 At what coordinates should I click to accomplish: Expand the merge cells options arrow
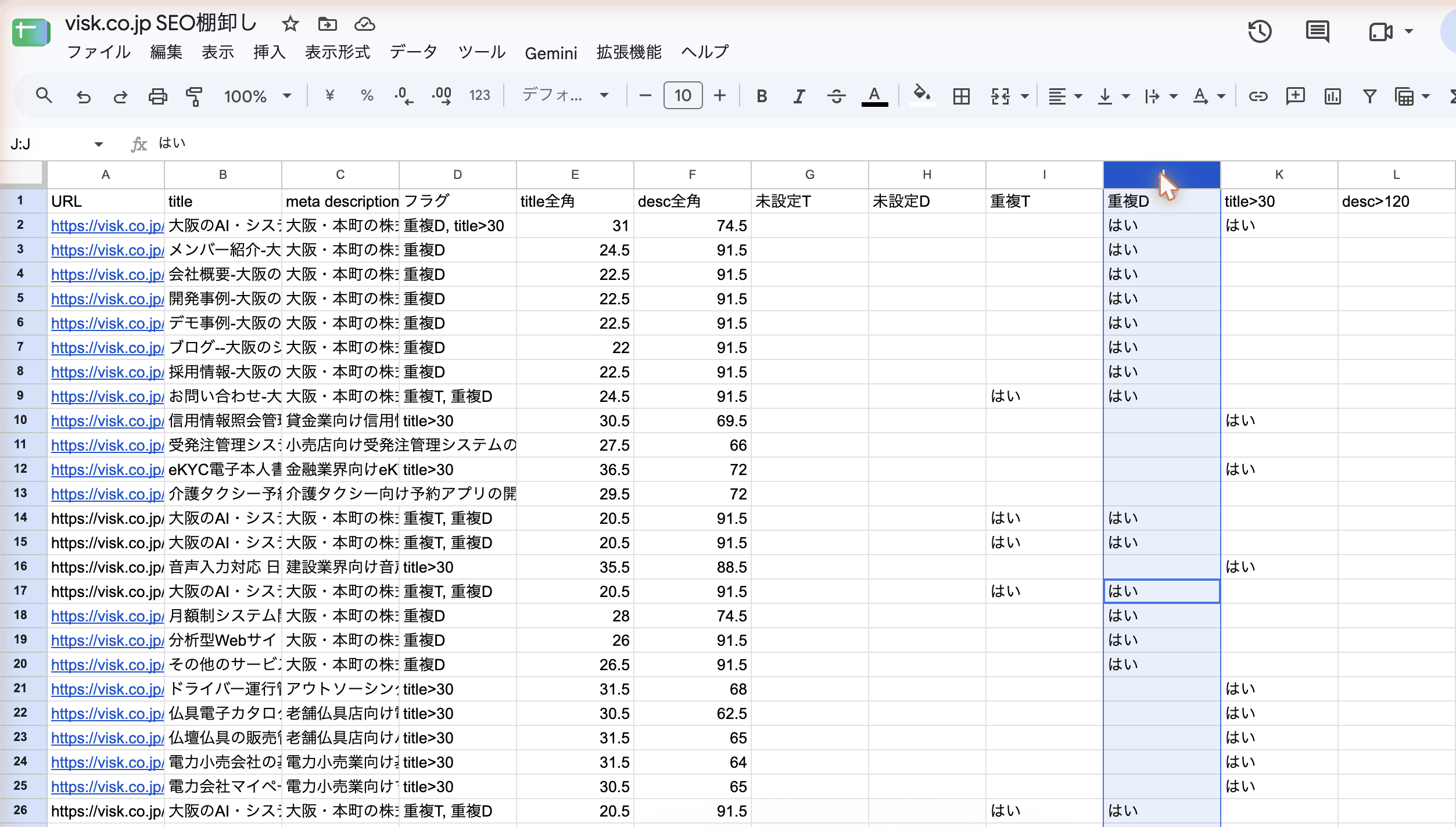tap(1024, 96)
